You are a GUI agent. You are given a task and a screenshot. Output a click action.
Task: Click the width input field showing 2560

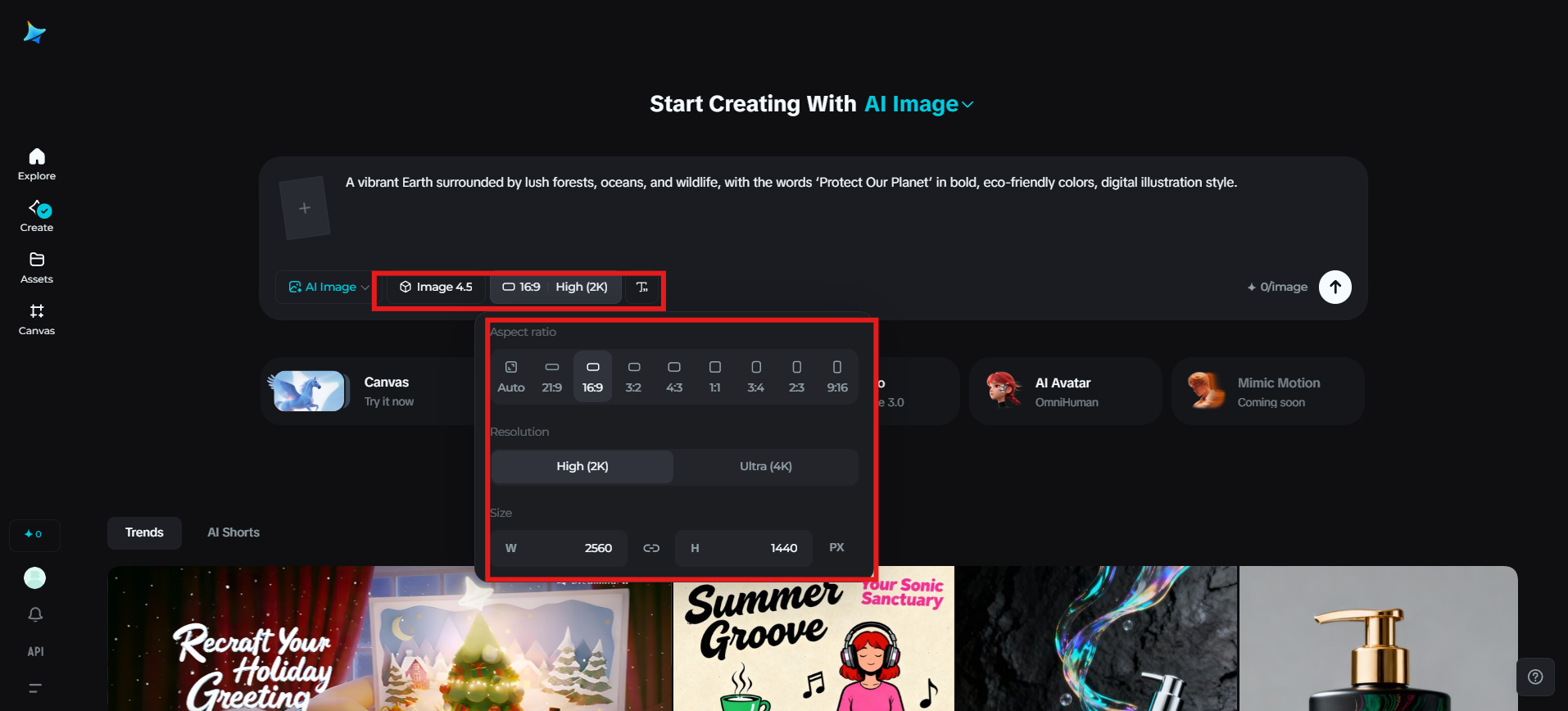tap(560, 548)
